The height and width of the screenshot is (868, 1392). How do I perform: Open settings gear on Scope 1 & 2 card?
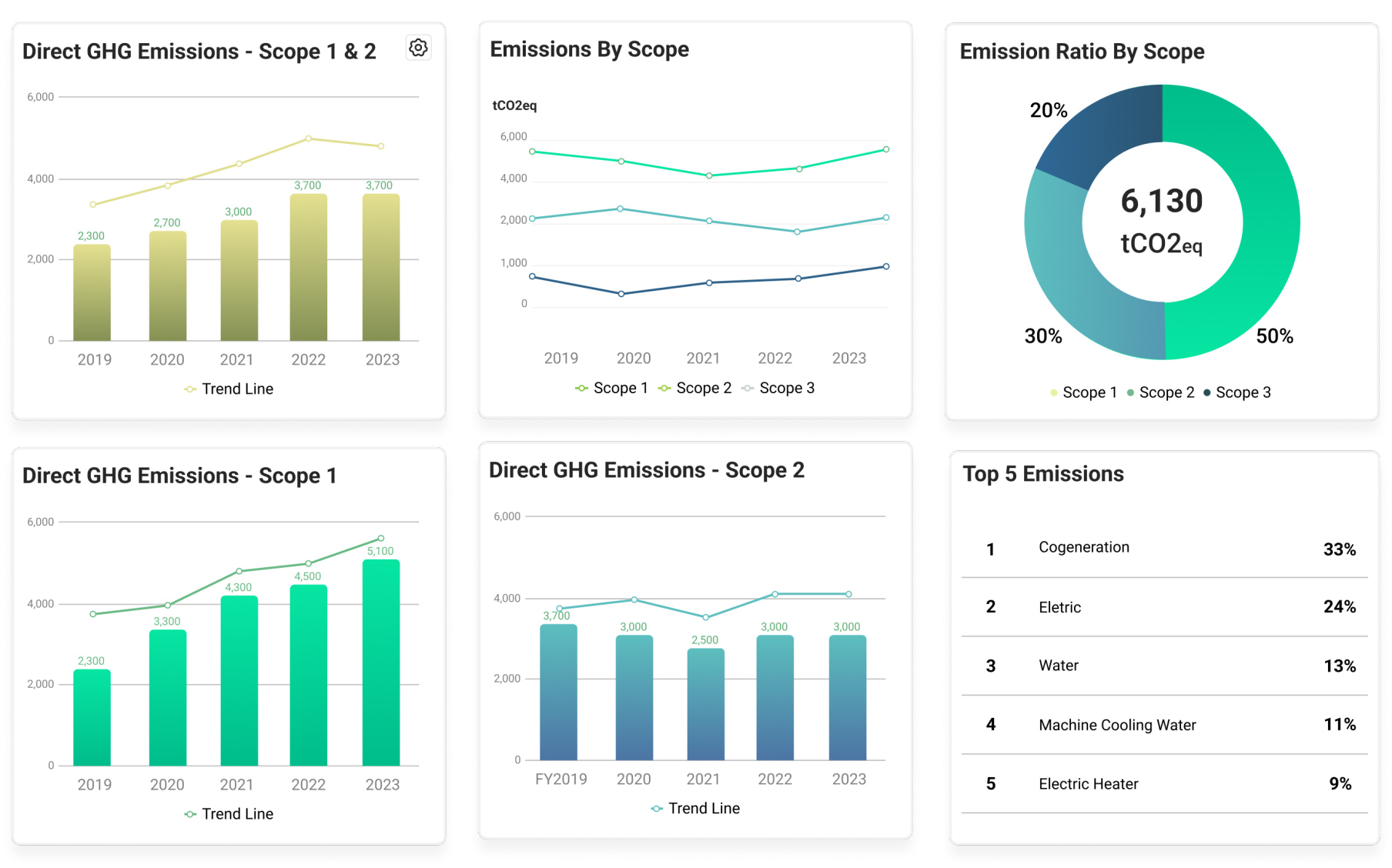tap(418, 48)
